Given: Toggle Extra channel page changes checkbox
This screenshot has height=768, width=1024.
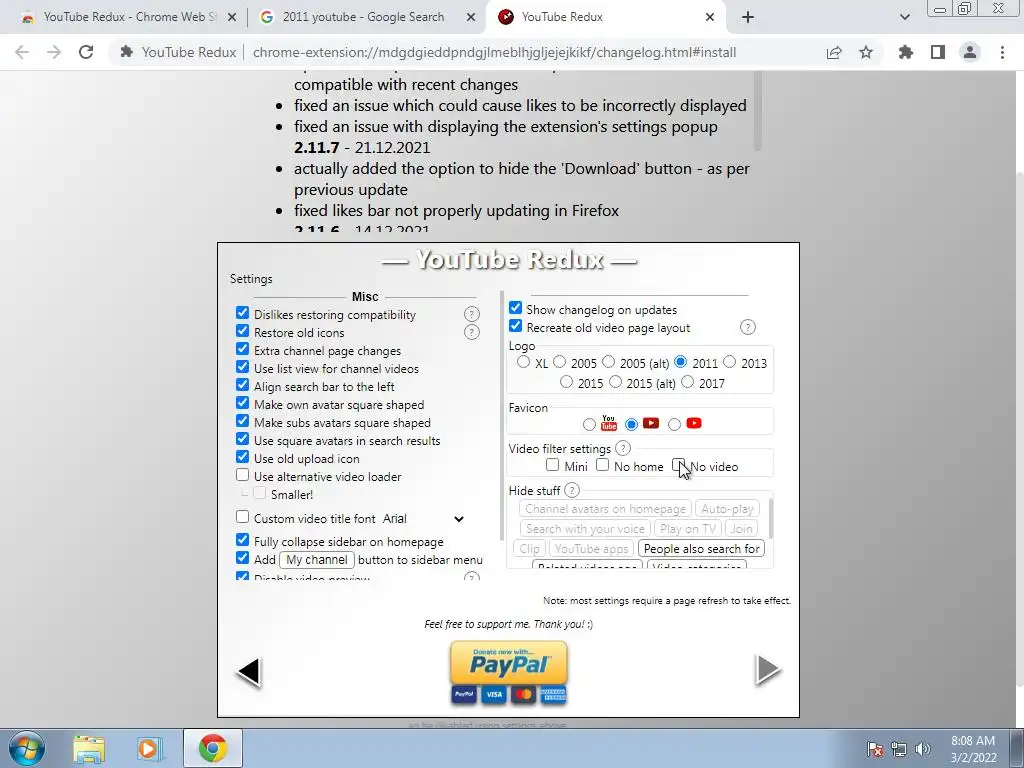Looking at the screenshot, I should tap(242, 349).
